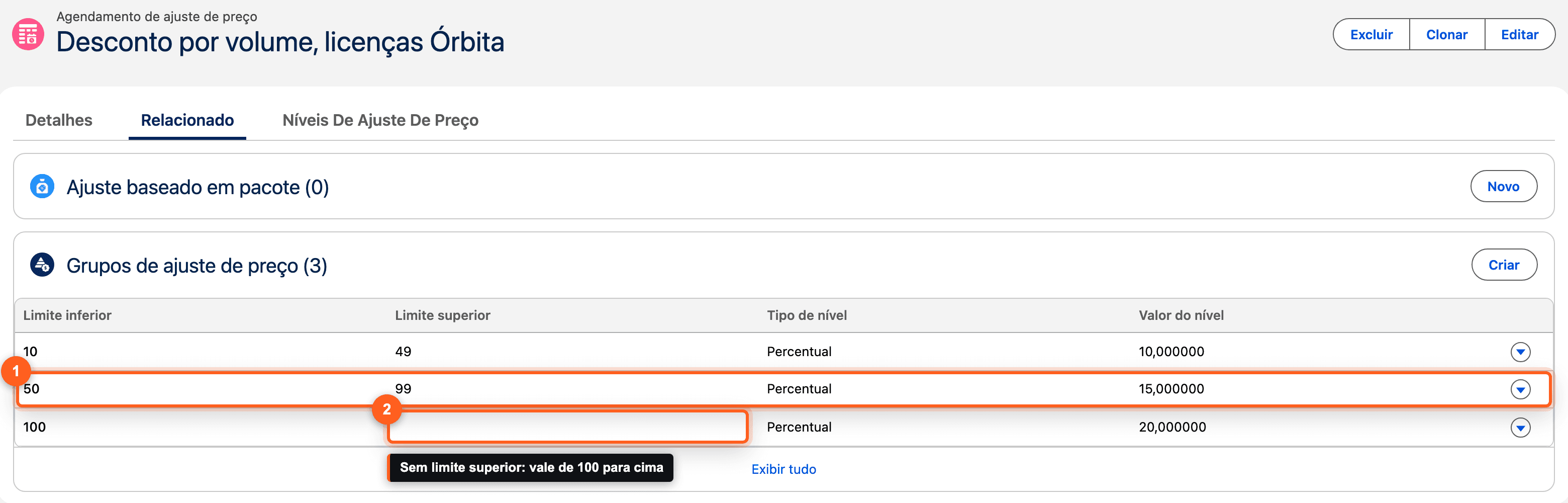Click the Ajuste baseado em pacote icon
1568x503 pixels.
[42, 186]
